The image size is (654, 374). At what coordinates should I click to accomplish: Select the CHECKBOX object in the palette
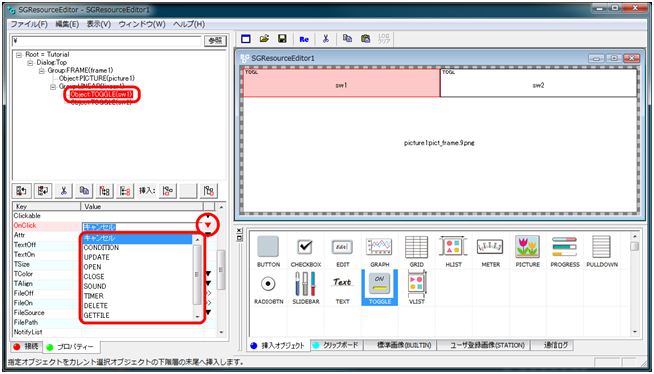point(306,251)
